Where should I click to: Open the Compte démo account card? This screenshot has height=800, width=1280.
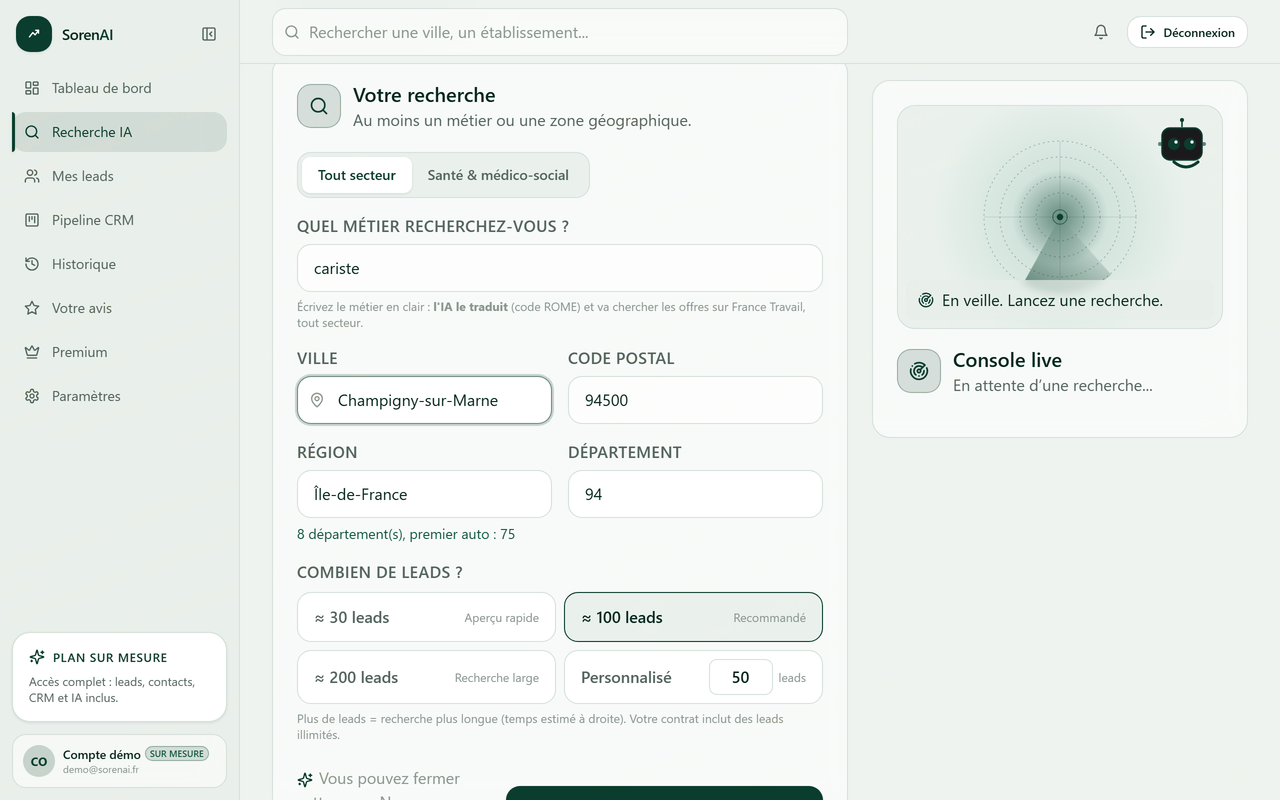click(119, 761)
